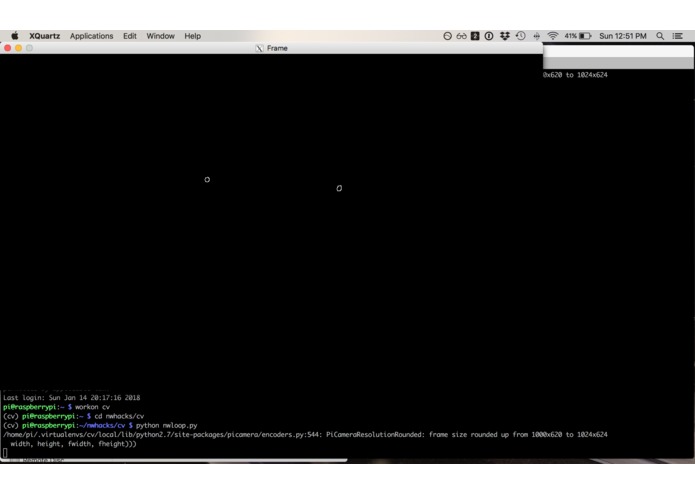Click the 41% battery indicator
This screenshot has width=695, height=494.
(x=578, y=36)
